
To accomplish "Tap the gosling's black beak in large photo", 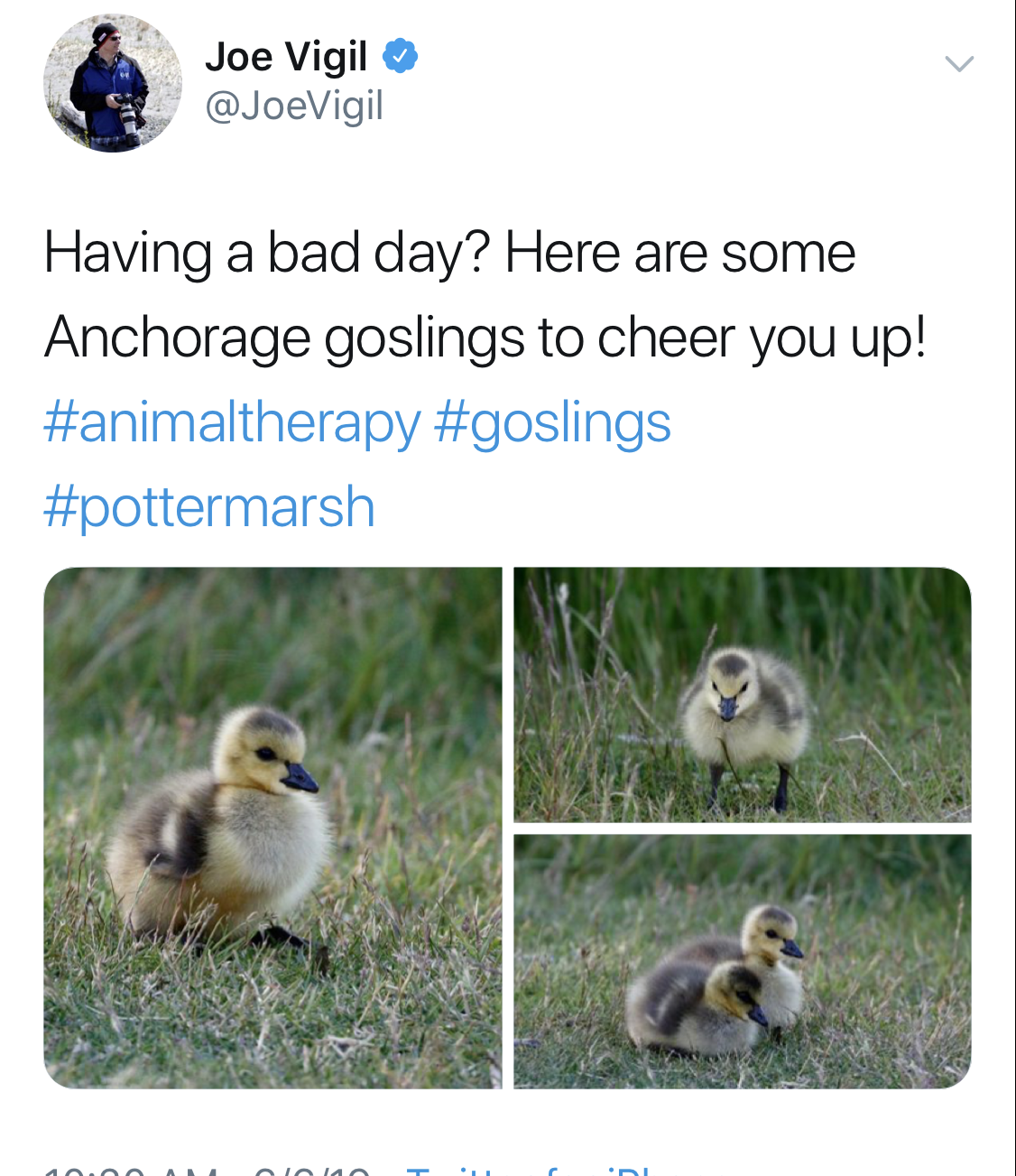I will [300, 778].
